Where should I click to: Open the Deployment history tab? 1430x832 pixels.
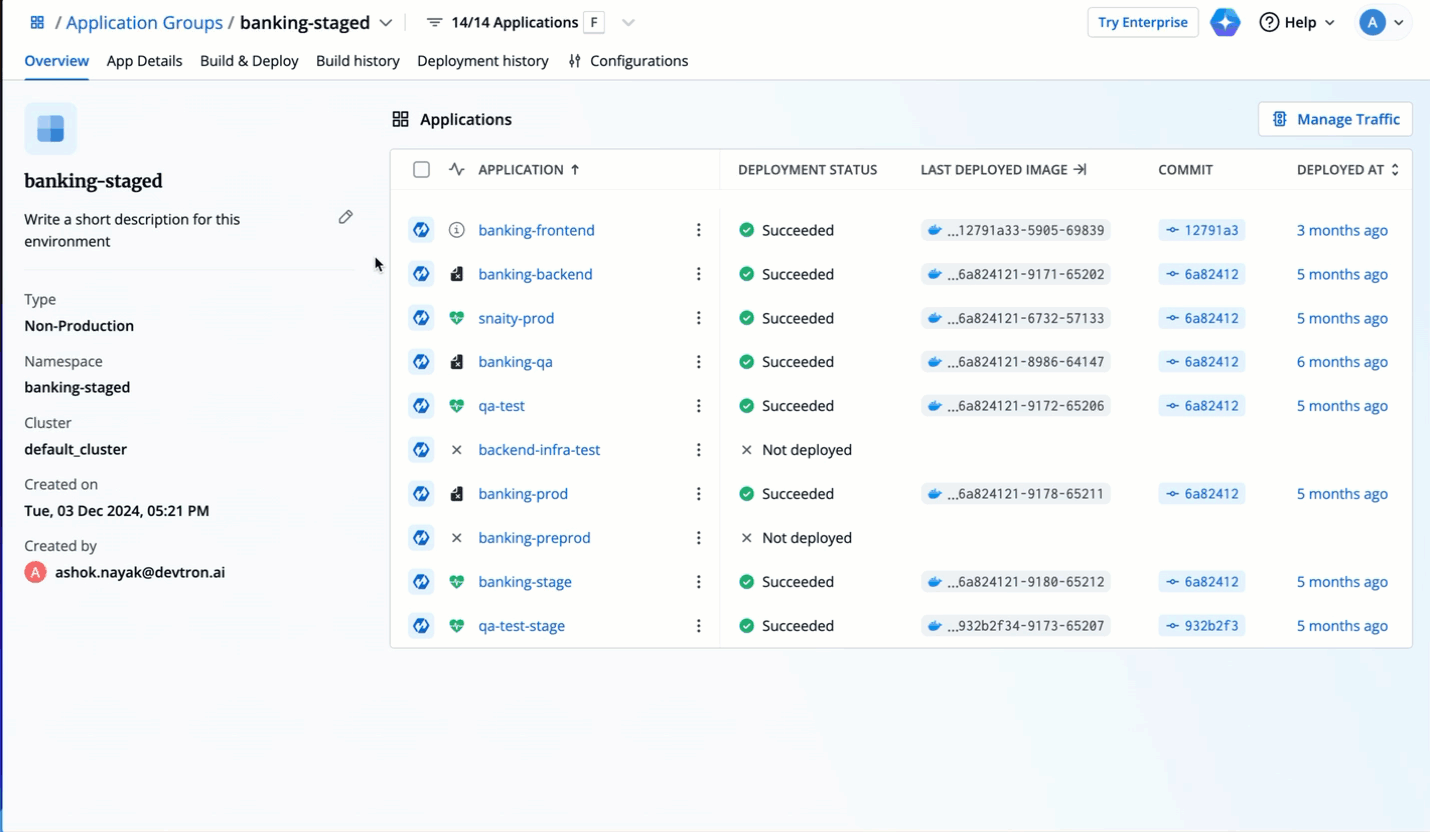click(482, 61)
